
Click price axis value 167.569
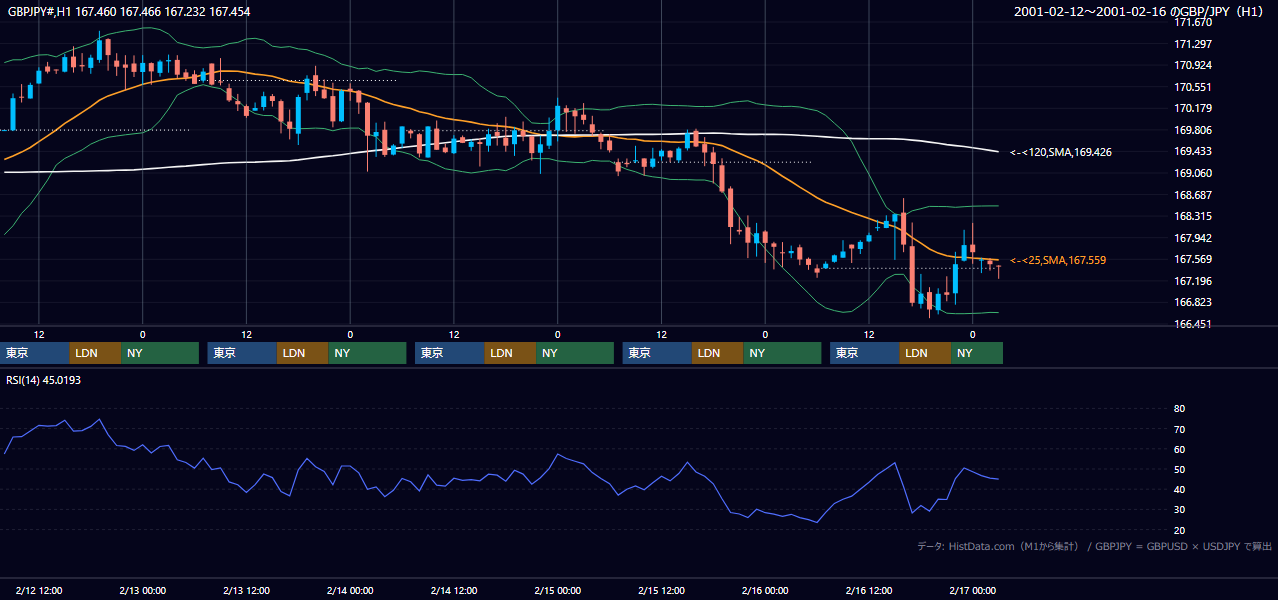pos(1193,259)
